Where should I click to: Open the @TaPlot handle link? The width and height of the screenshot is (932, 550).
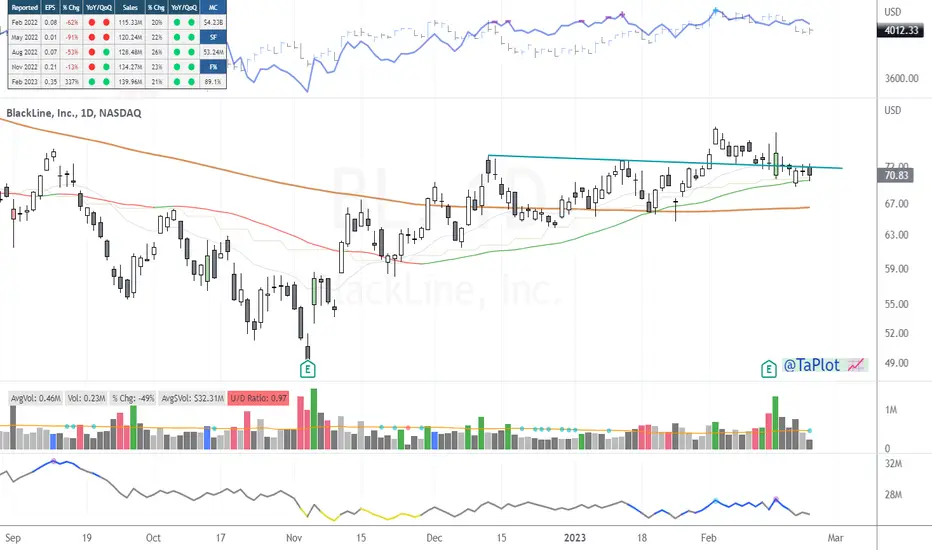(811, 365)
